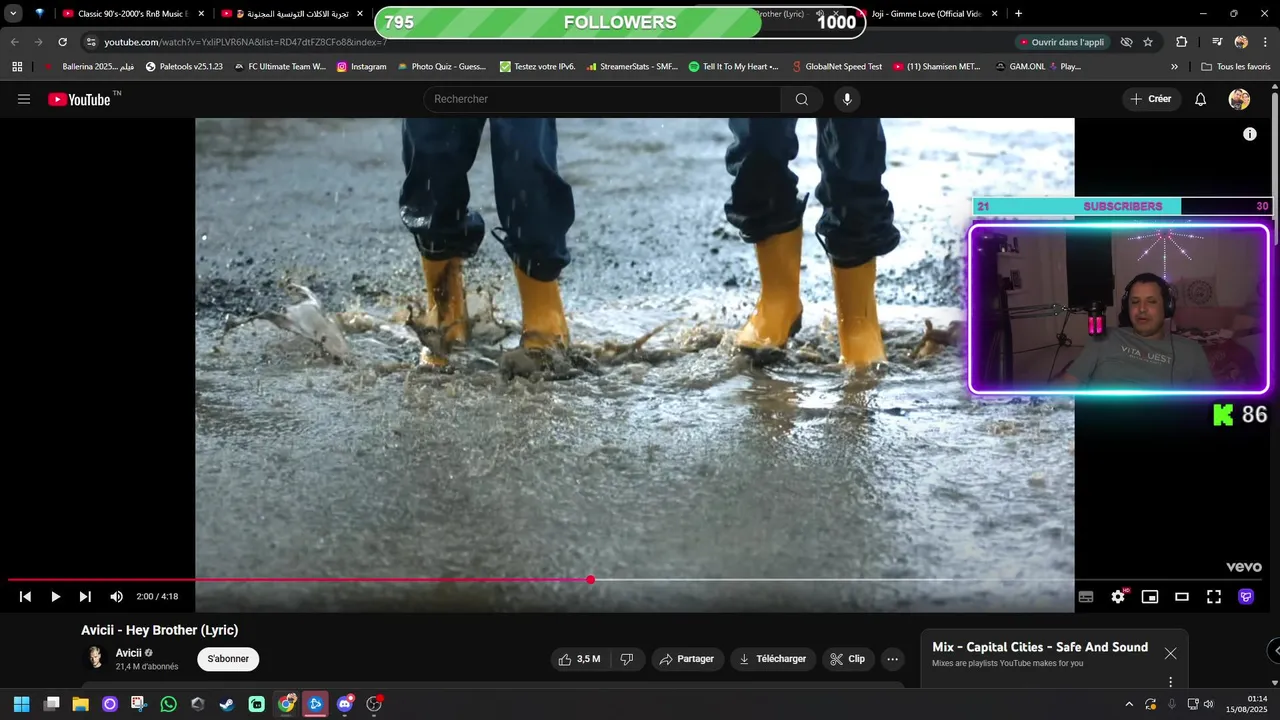Click the browser address bar
The image size is (1280, 720).
pos(550,42)
